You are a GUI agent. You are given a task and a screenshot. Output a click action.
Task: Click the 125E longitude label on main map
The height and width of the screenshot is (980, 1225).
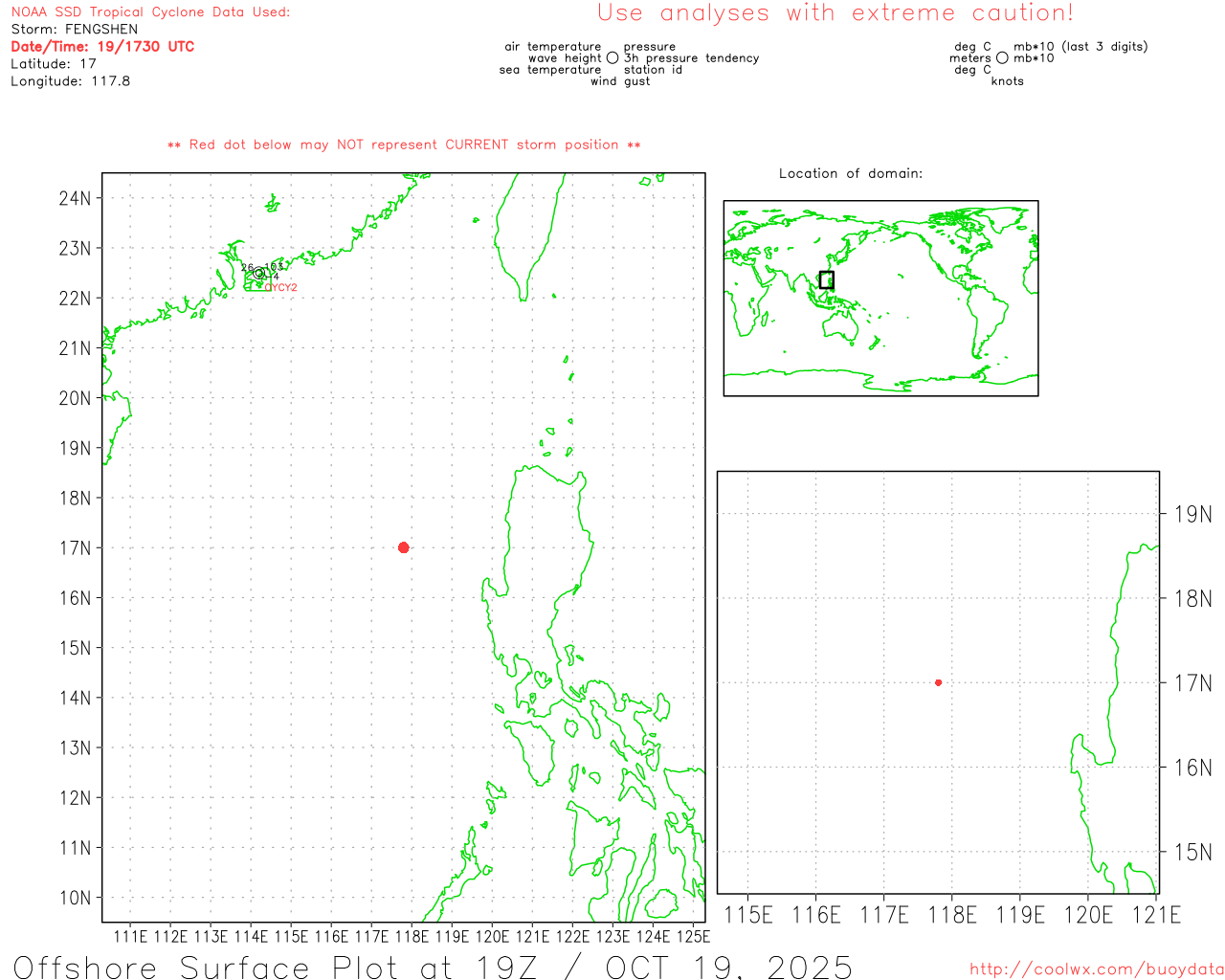(x=693, y=936)
